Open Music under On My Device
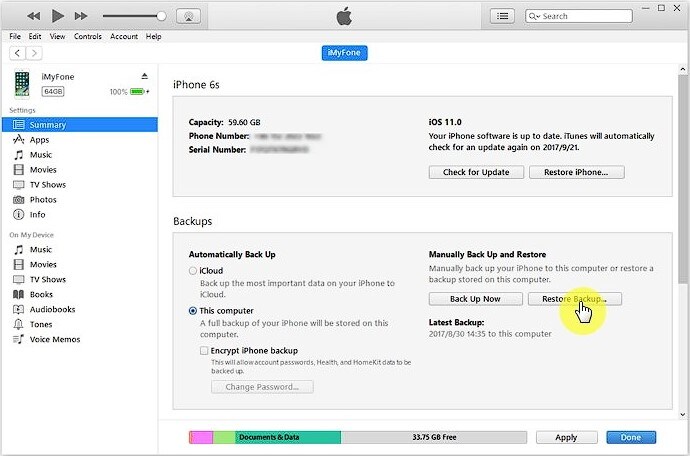Image resolution: width=690 pixels, height=456 pixels. coord(79,250)
